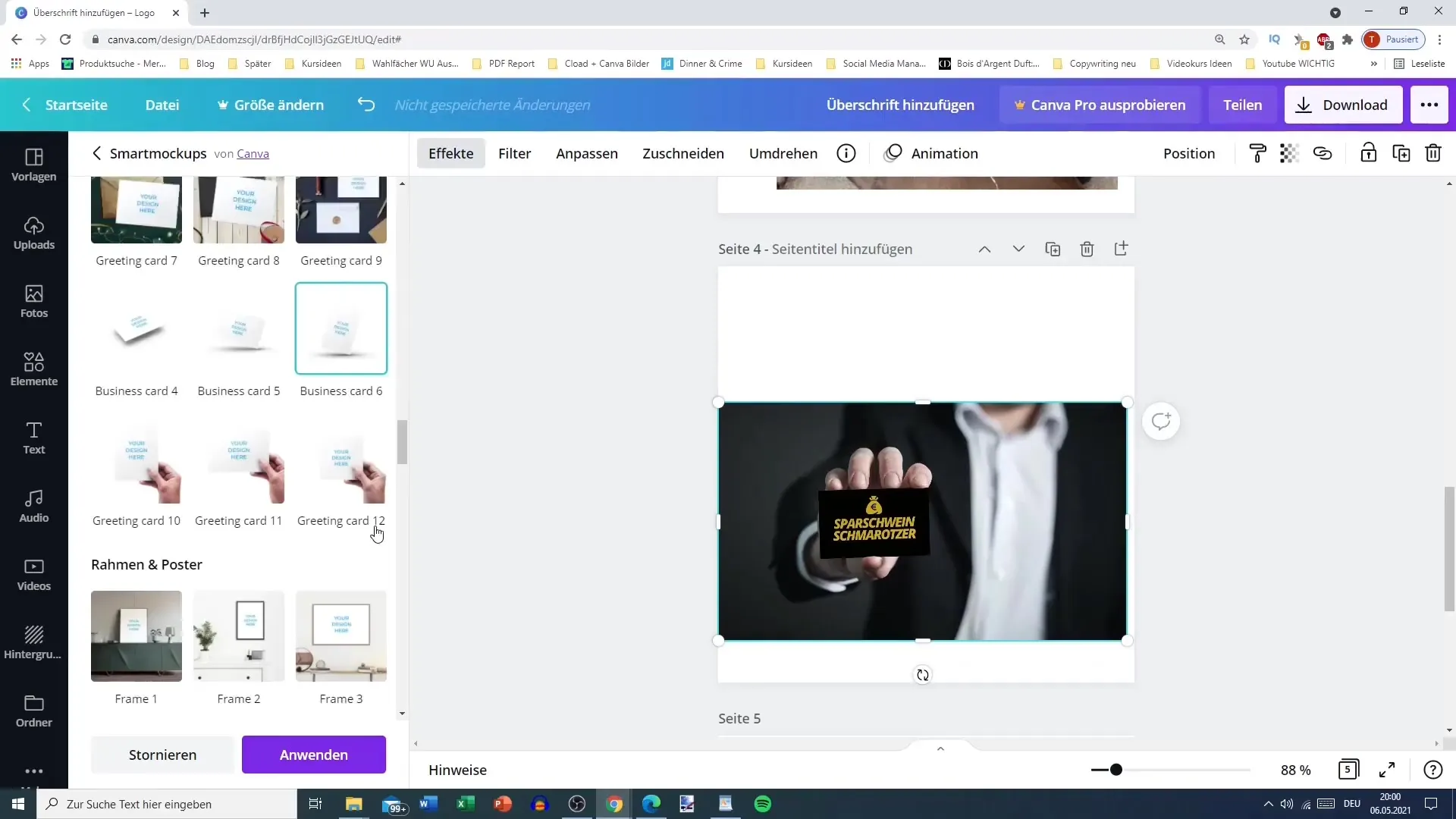Click the Canva link in panel header
The height and width of the screenshot is (819, 1456).
point(253,153)
